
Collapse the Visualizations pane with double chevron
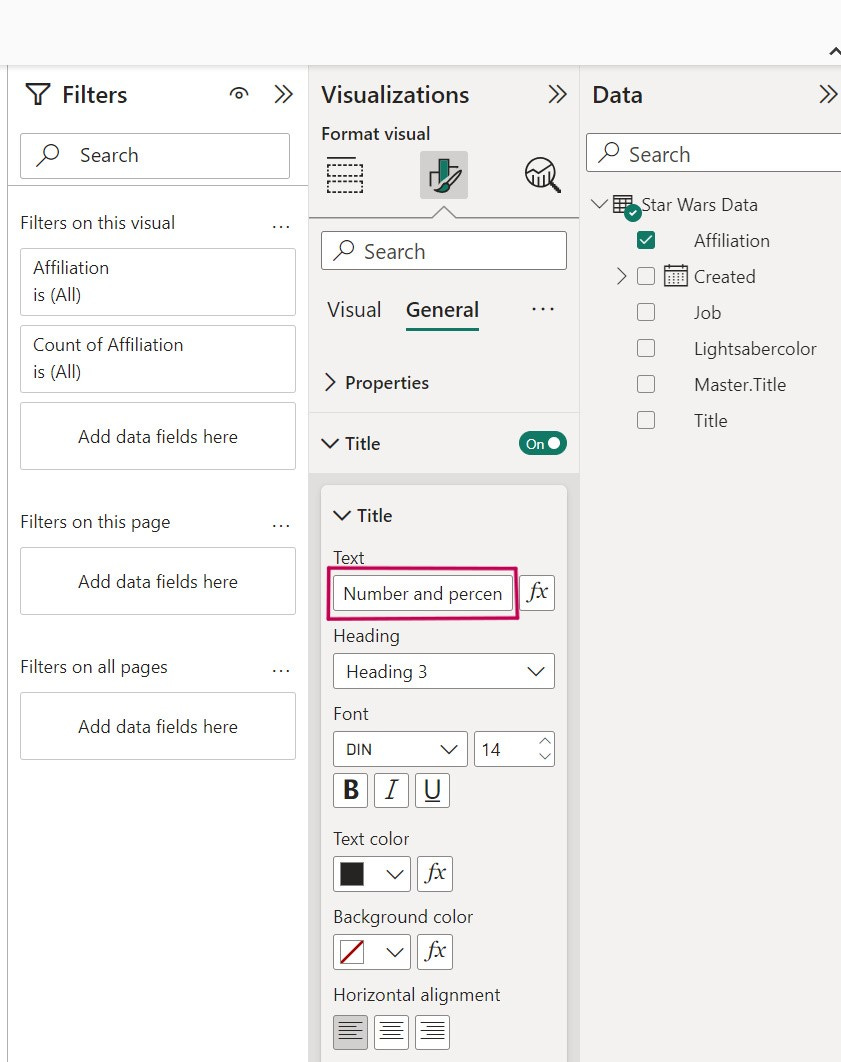coord(557,94)
